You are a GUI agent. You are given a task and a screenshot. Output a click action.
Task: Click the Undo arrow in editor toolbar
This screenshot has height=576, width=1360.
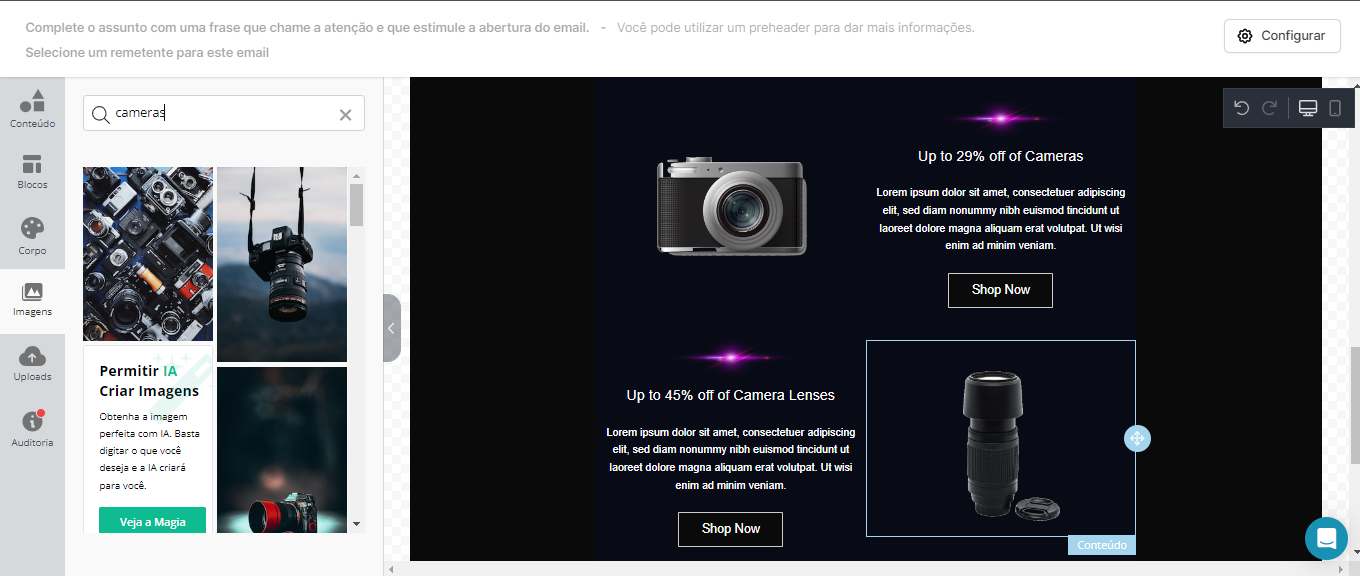tap(1242, 108)
